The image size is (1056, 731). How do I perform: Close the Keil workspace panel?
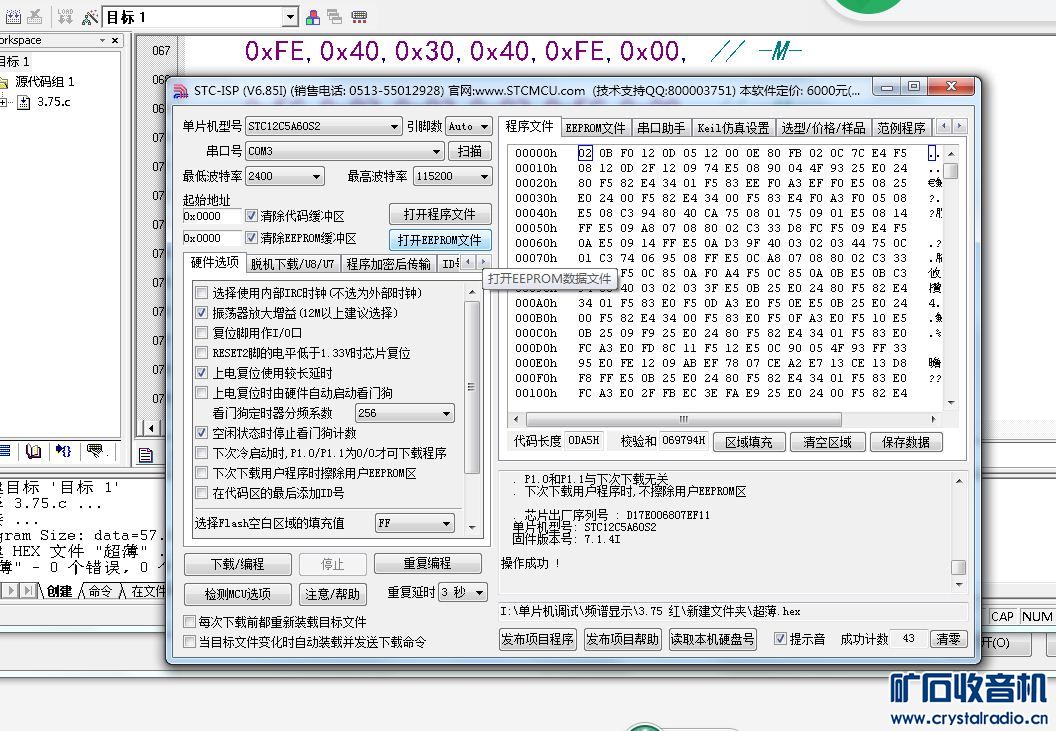point(115,40)
